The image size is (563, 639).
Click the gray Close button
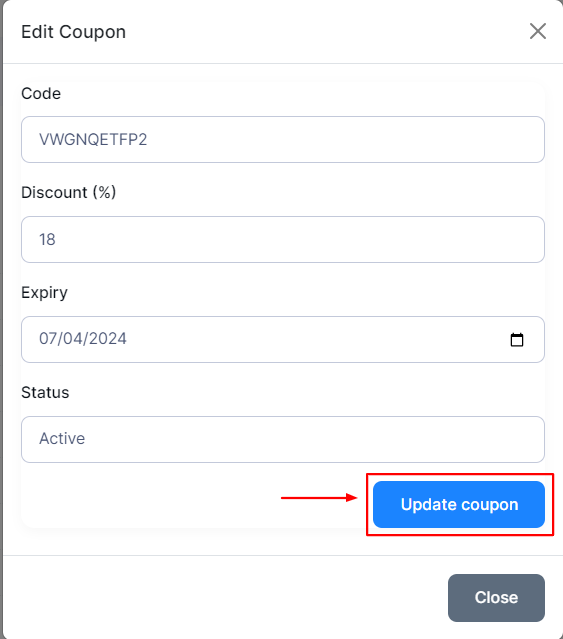click(x=496, y=598)
